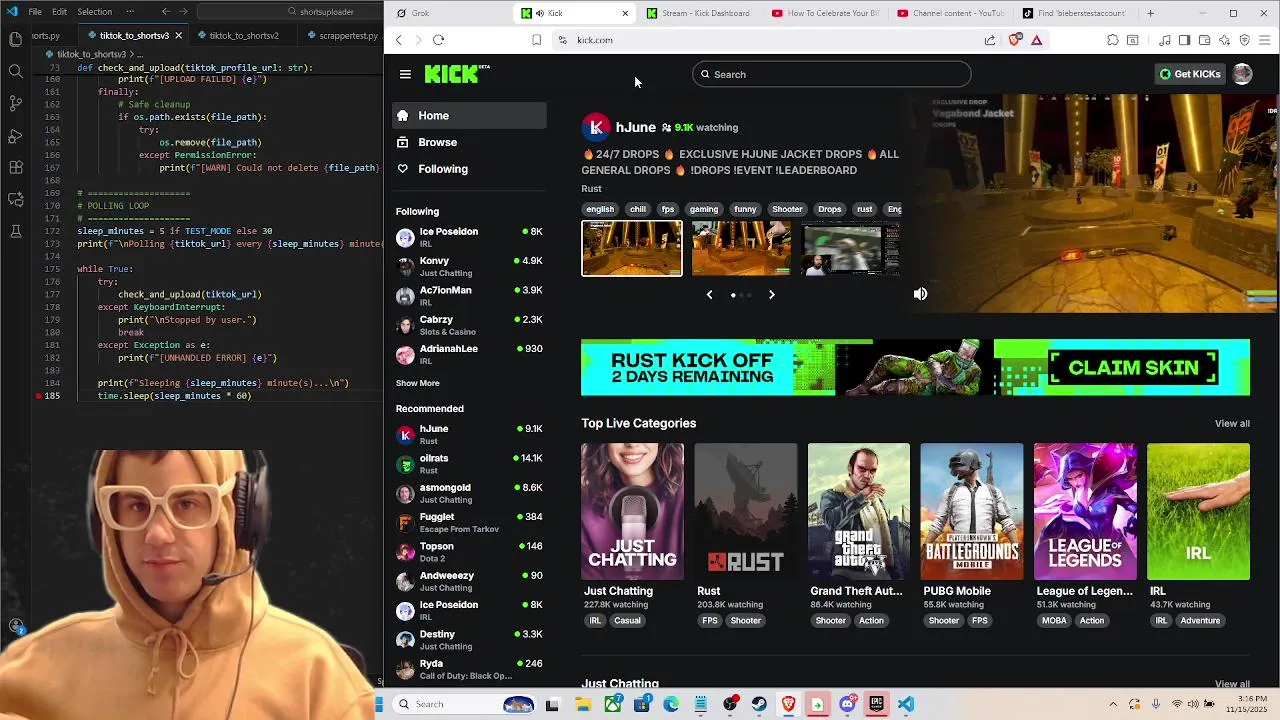
Task: Open the Brave Rewards triangle icon
Action: [x=1037, y=40]
